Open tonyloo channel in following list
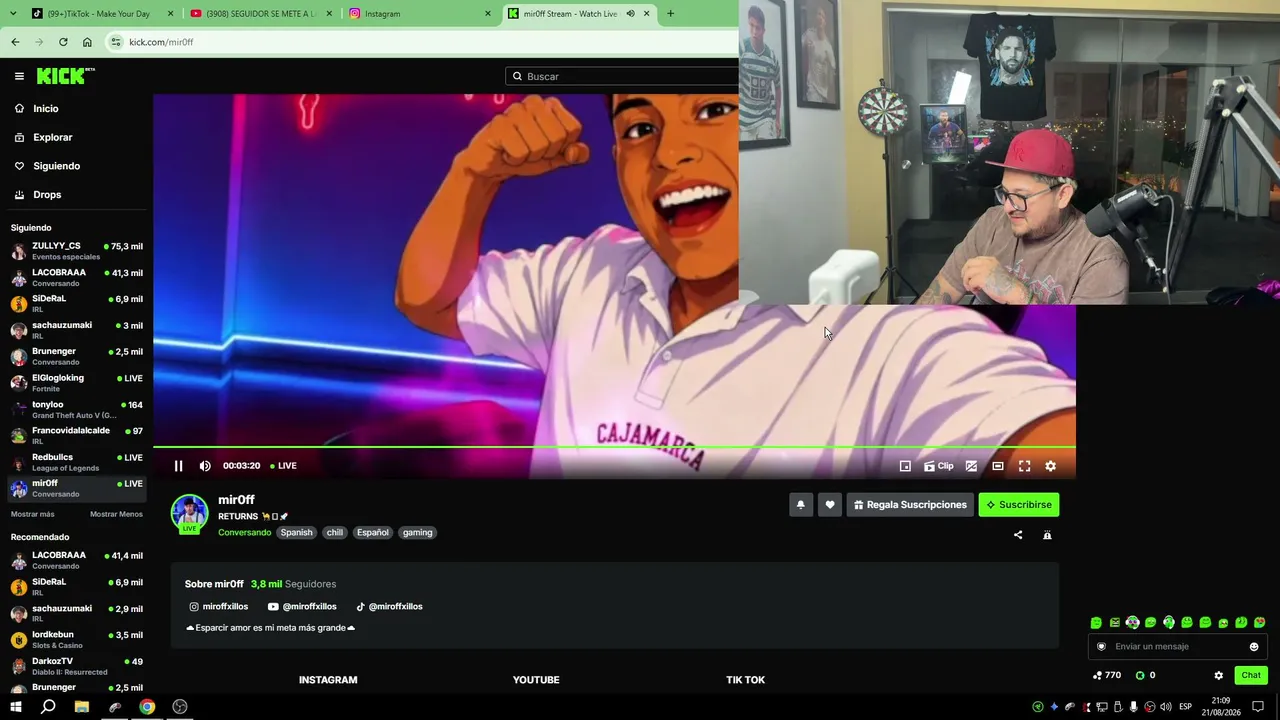 [76, 410]
